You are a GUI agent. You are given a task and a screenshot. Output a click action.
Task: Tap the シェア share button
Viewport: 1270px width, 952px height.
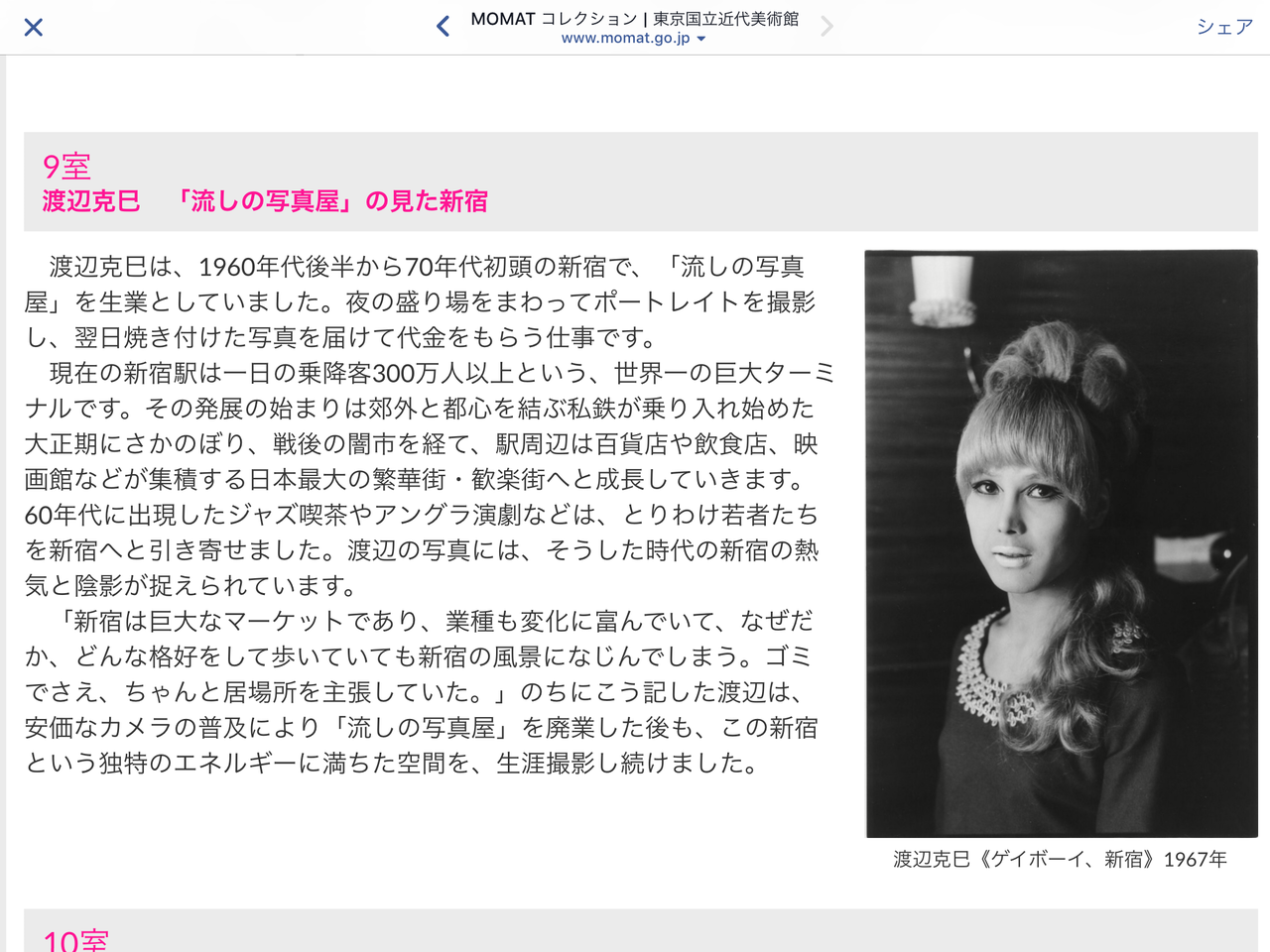[x=1224, y=27]
